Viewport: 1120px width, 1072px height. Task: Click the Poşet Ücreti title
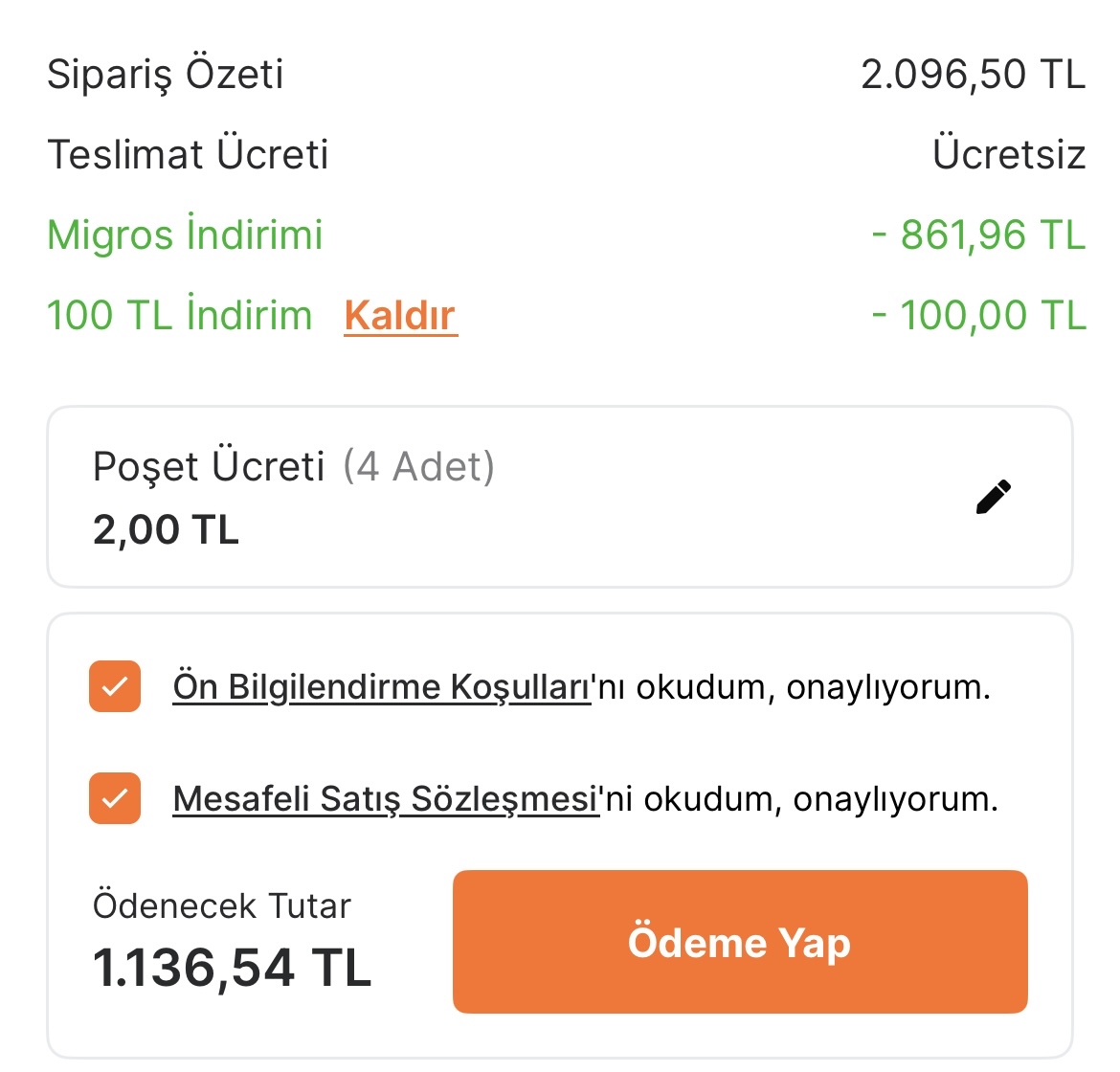[209, 466]
